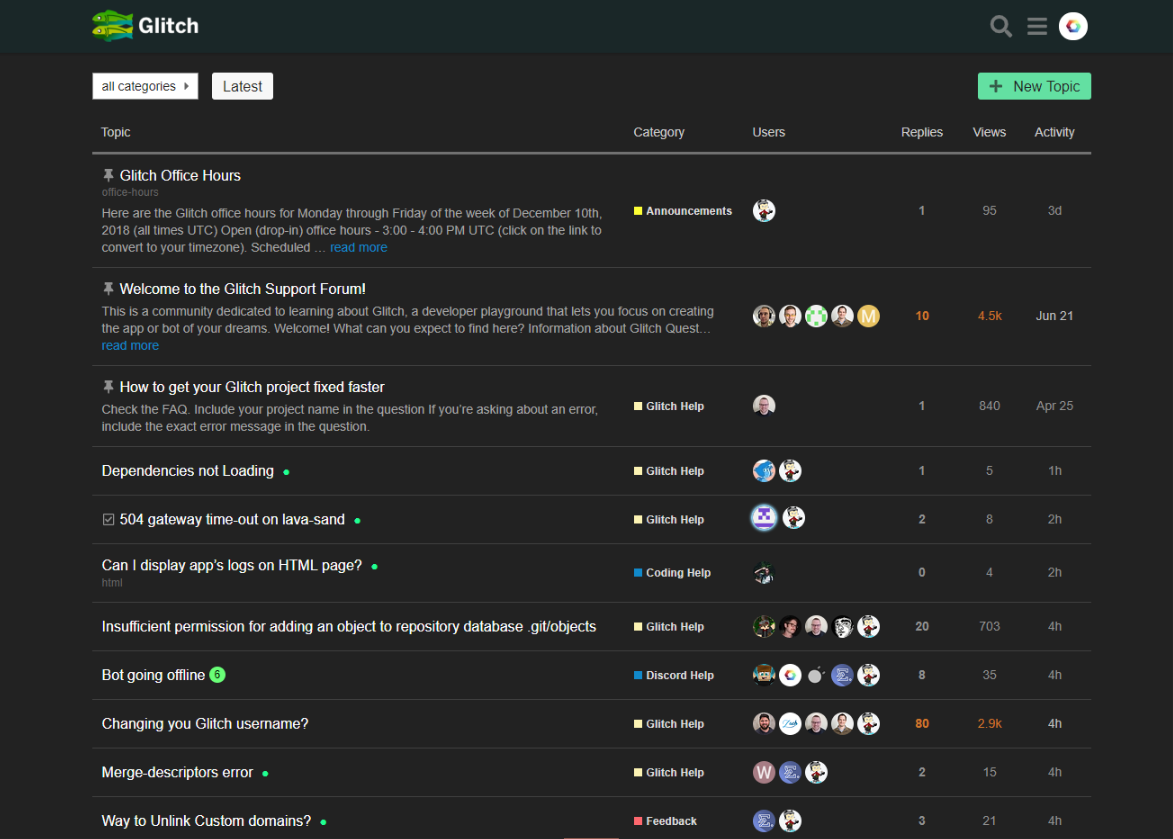
Task: Open Insufficient permission git/objects topic
Action: click(349, 627)
